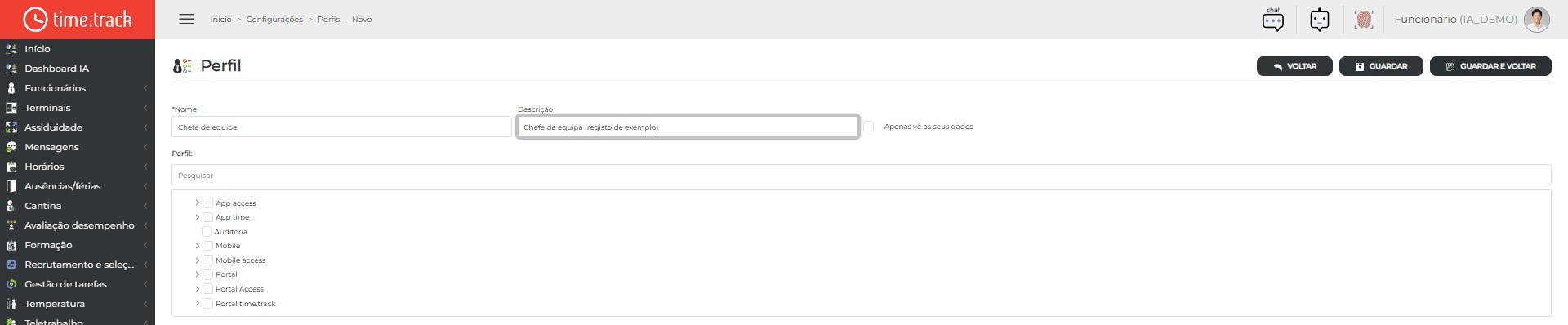Screen dimensions: 1568x325
Task: Tick the Mobile checkbox
Action: 207,246
